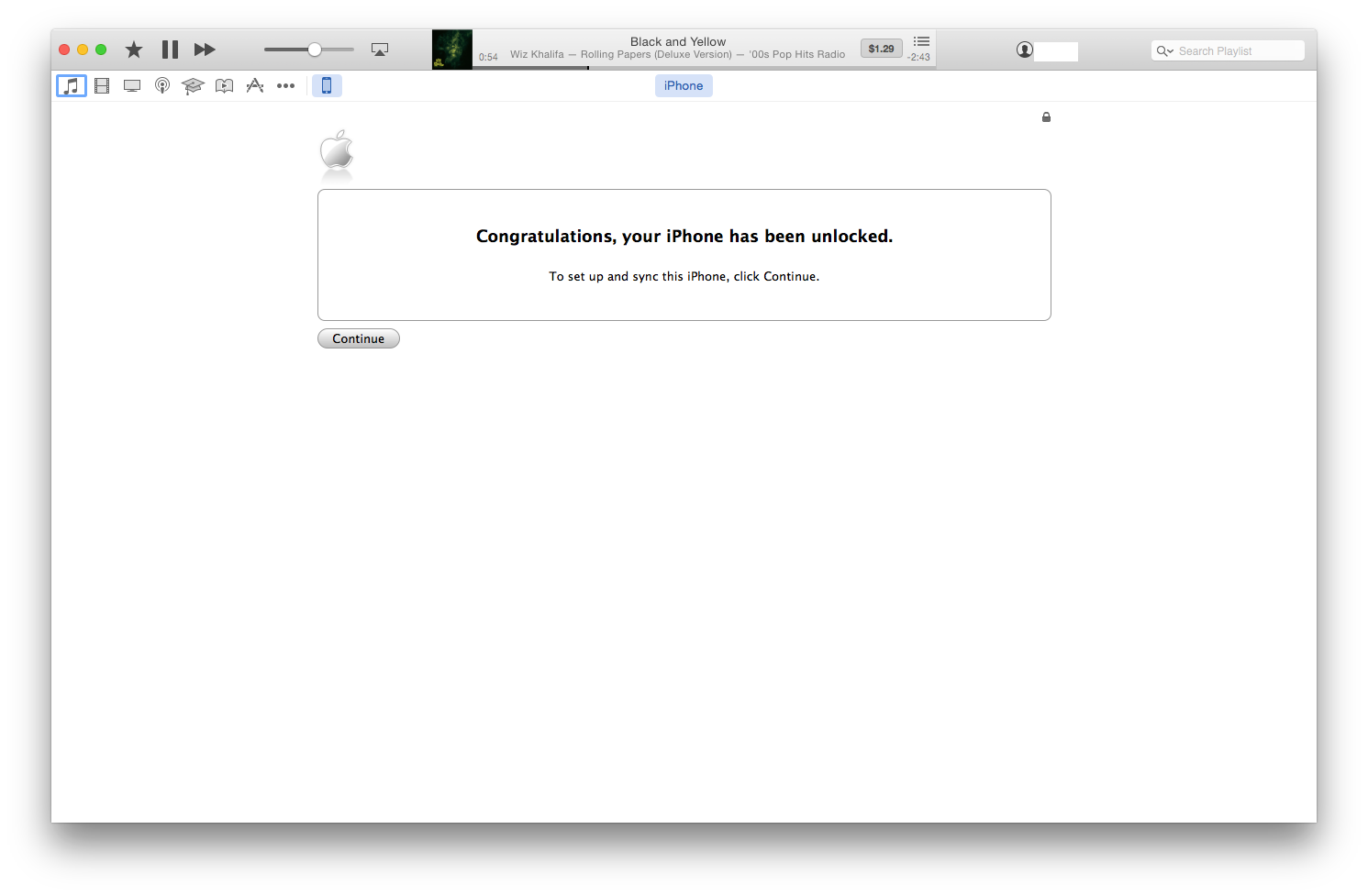This screenshot has height=896, width=1368.
Task: Skip to the next track
Action: point(205,50)
